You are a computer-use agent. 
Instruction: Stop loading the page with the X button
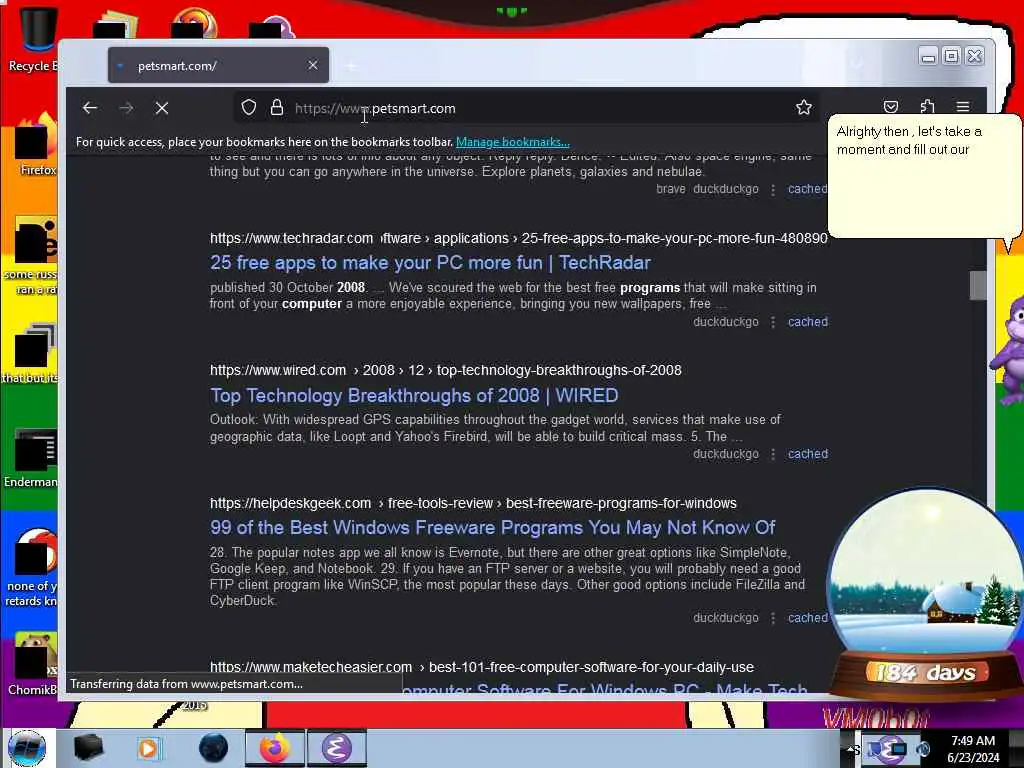162,108
